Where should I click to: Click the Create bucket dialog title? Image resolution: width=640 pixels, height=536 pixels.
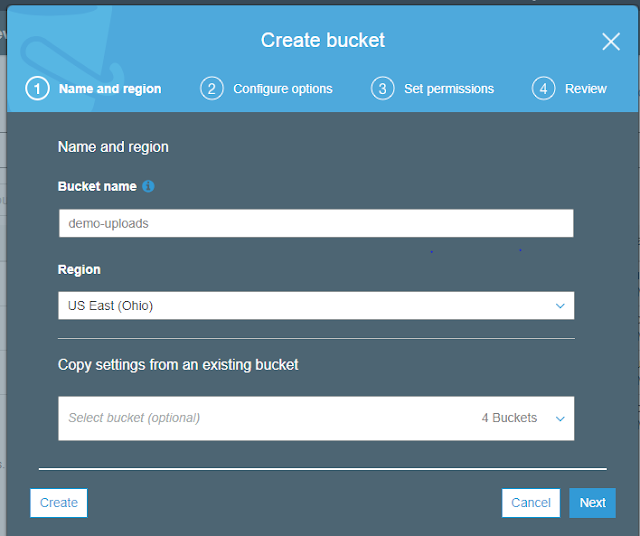(x=322, y=40)
